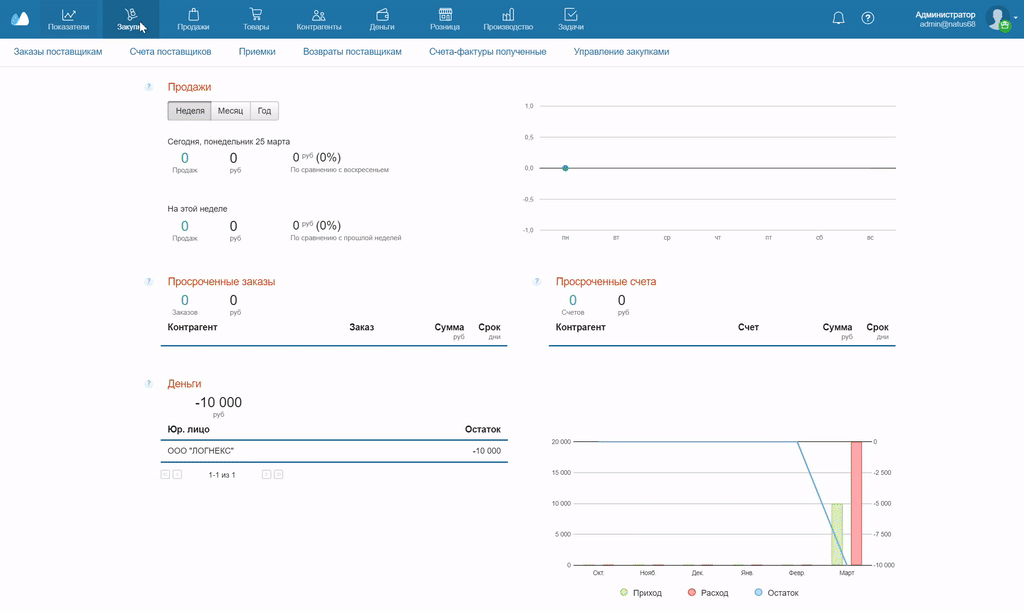
Task: Open the Задачи checkmark icon
Action: pyautogui.click(x=570, y=16)
